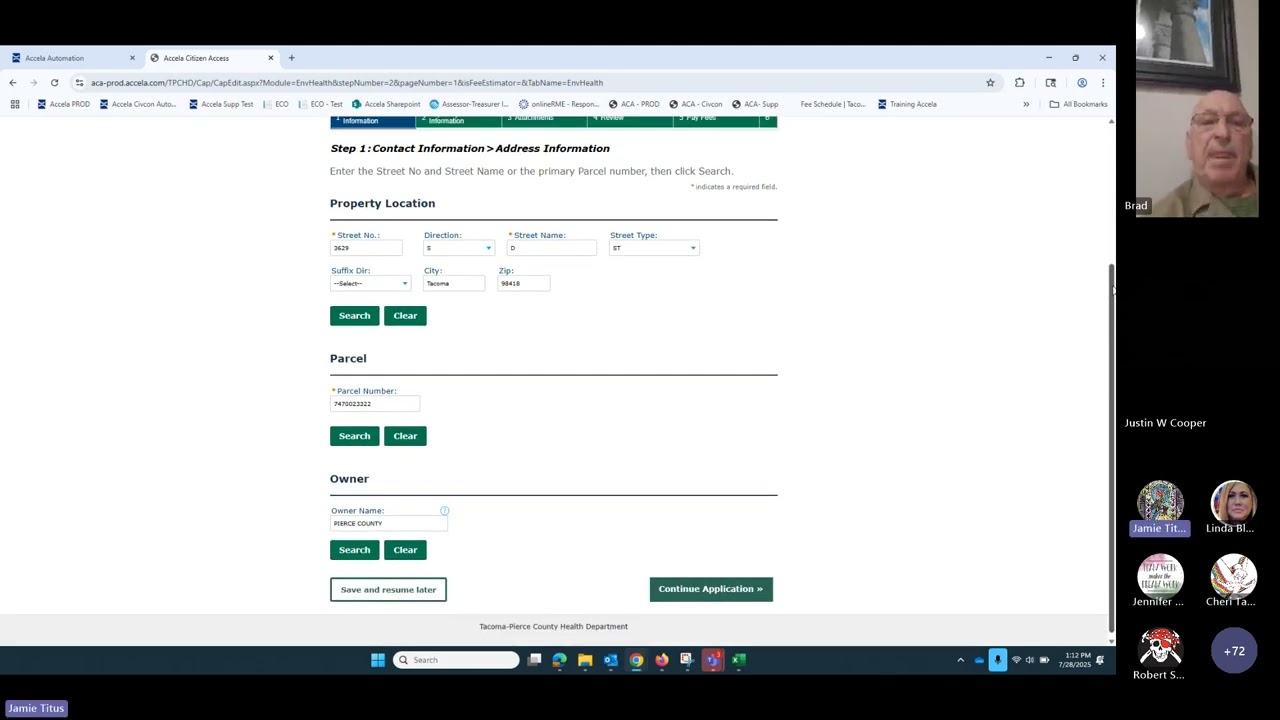Open the notifications bell icon

(1100, 660)
